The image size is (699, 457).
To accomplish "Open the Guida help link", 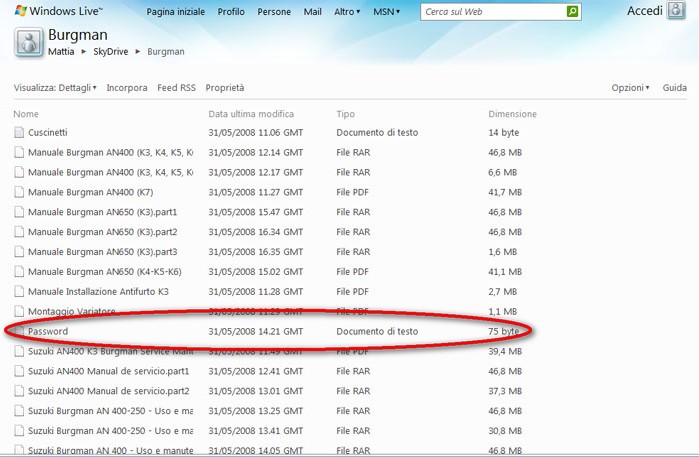I will click(x=674, y=88).
